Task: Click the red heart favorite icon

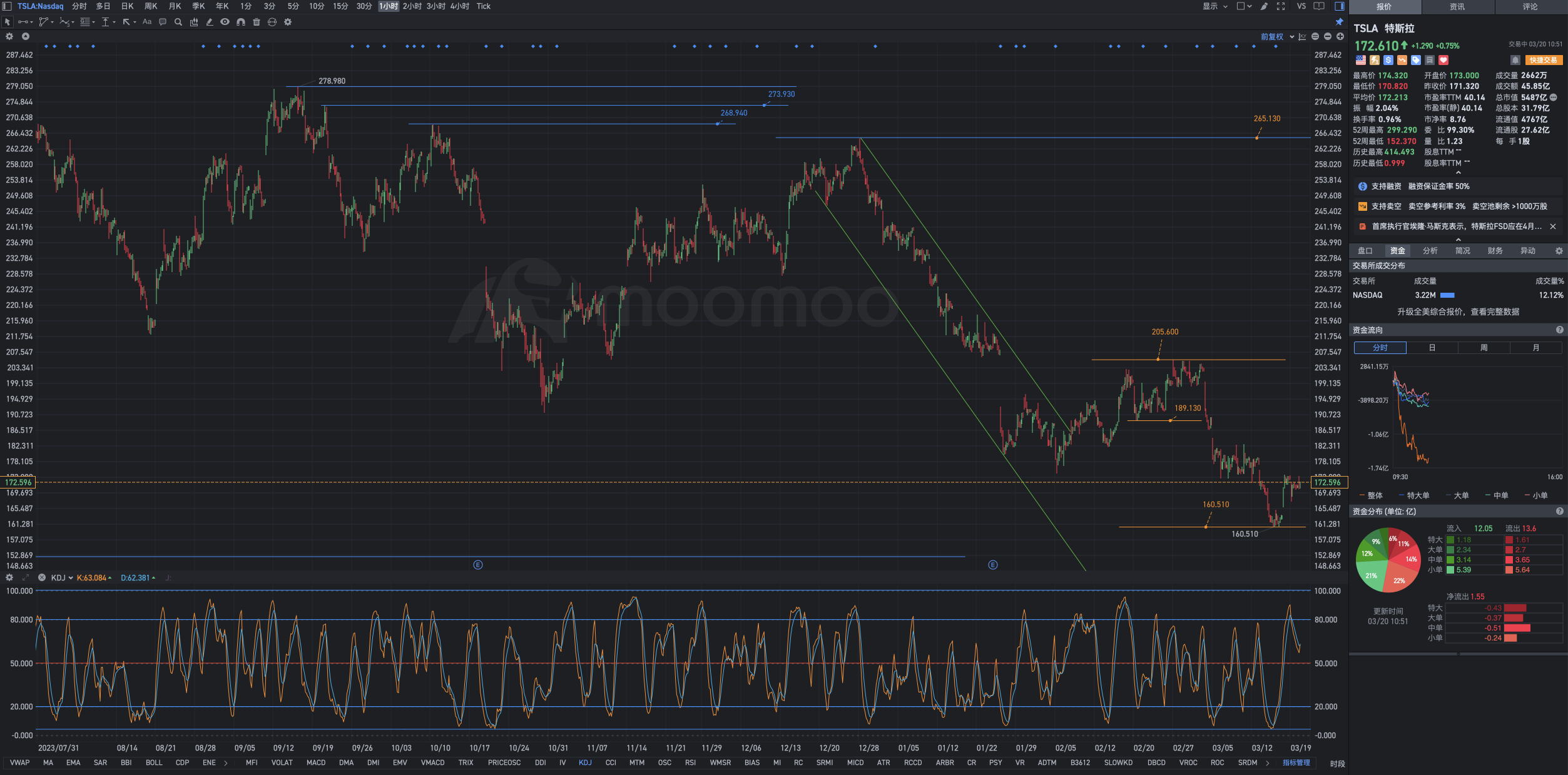Action: (x=1443, y=60)
